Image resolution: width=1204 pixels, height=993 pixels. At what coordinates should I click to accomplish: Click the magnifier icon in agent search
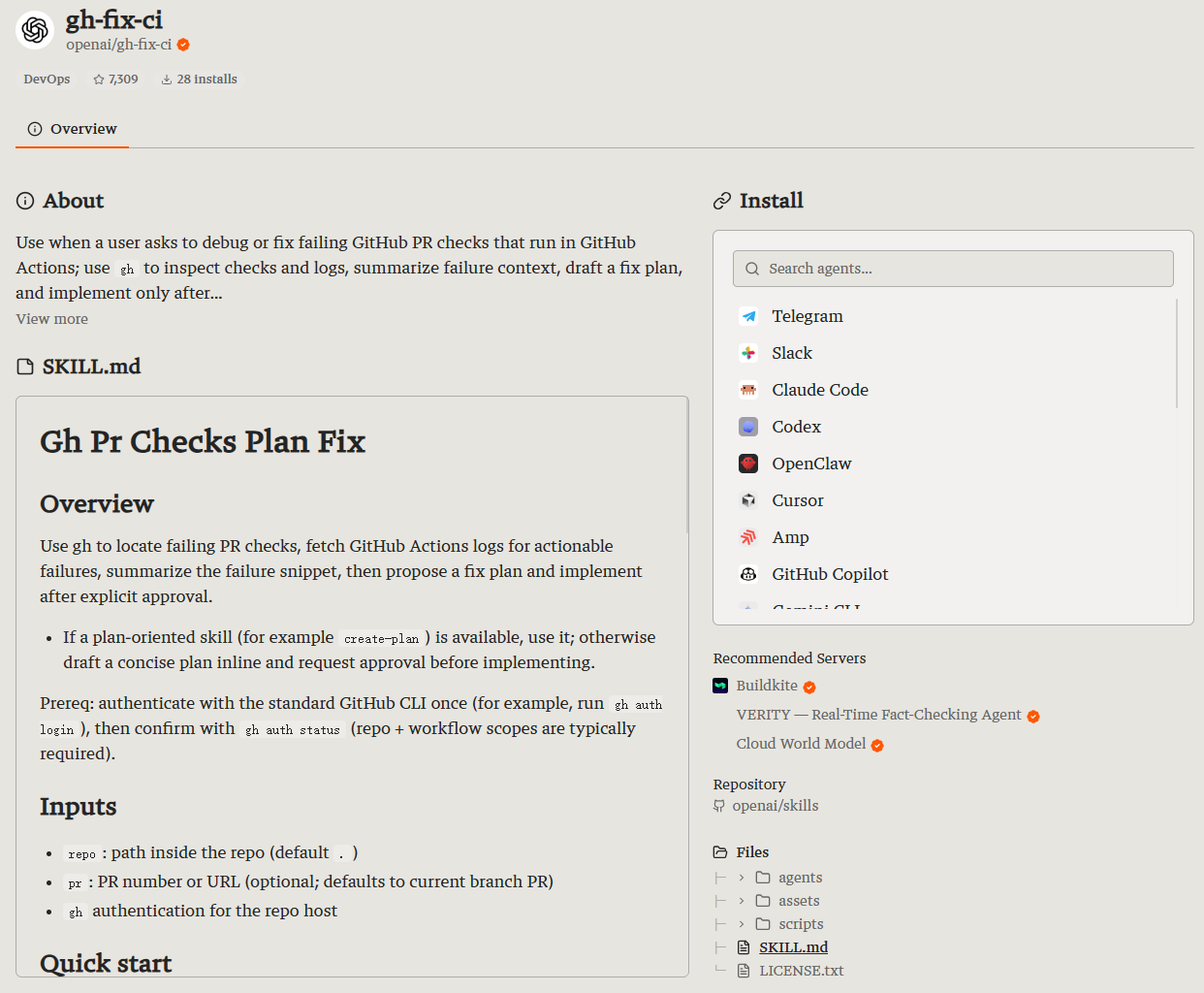(x=752, y=269)
